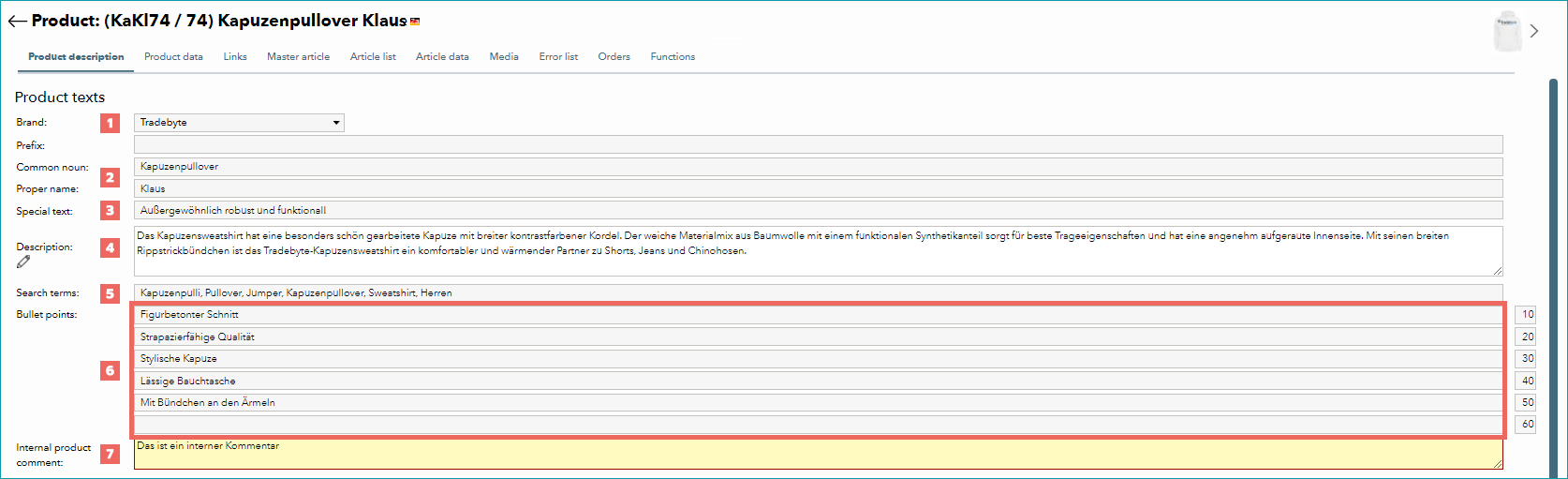
Task: Open the Article list tab
Action: click(x=373, y=57)
